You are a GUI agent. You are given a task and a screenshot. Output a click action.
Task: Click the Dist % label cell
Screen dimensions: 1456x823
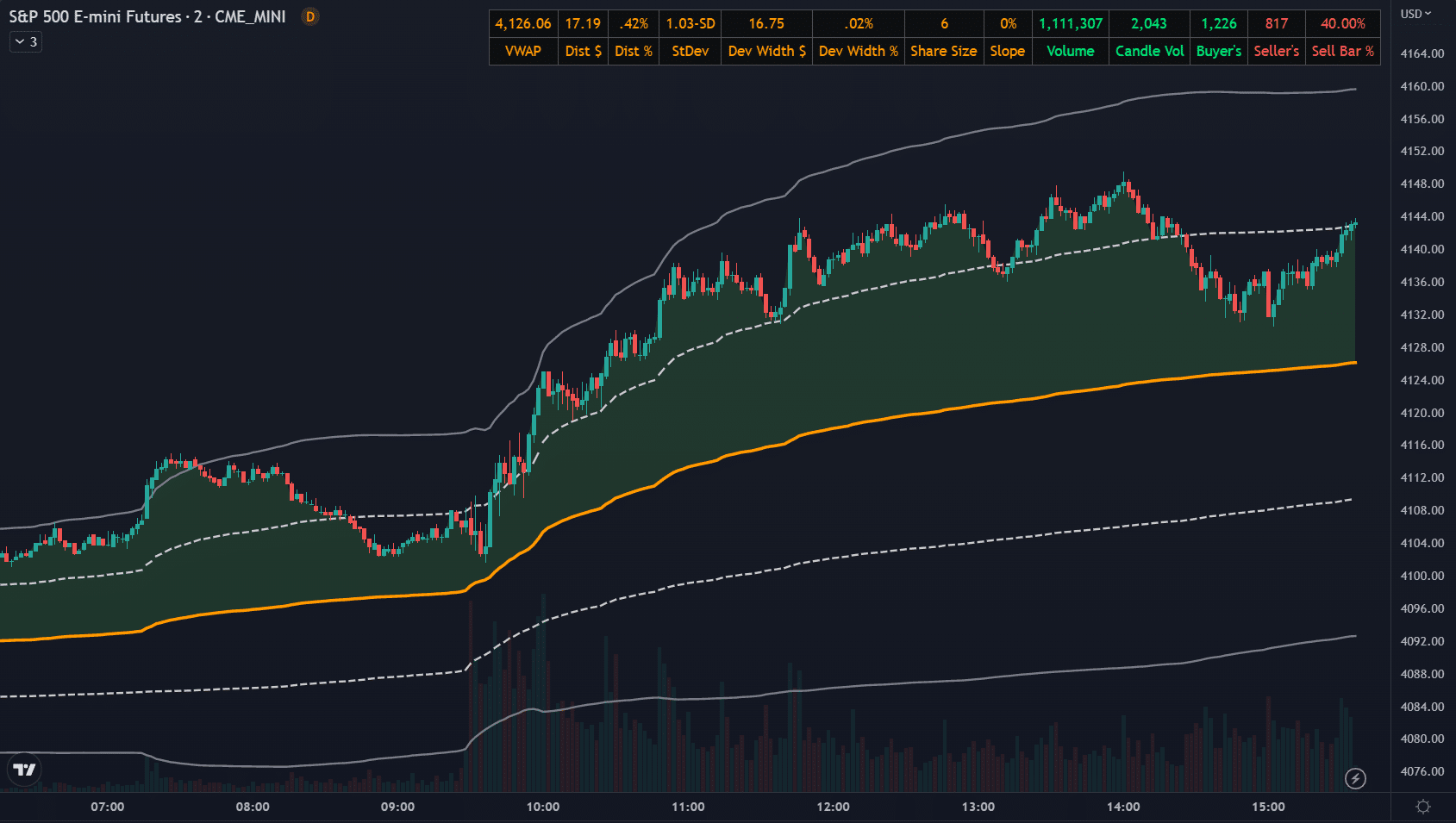click(x=634, y=51)
